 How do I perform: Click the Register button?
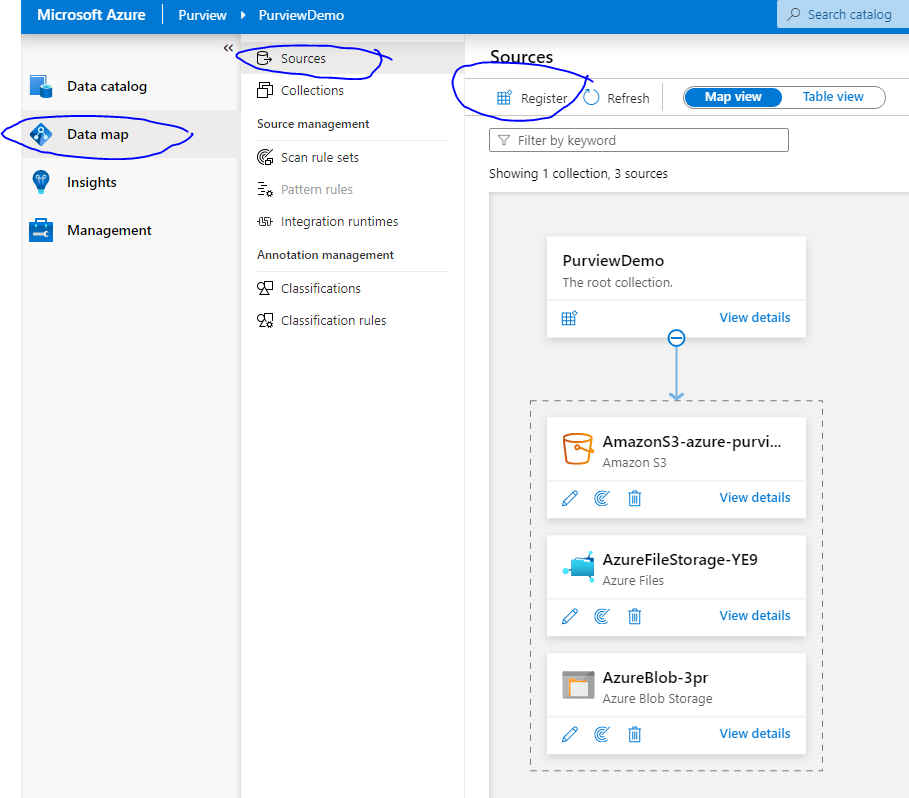click(x=532, y=98)
